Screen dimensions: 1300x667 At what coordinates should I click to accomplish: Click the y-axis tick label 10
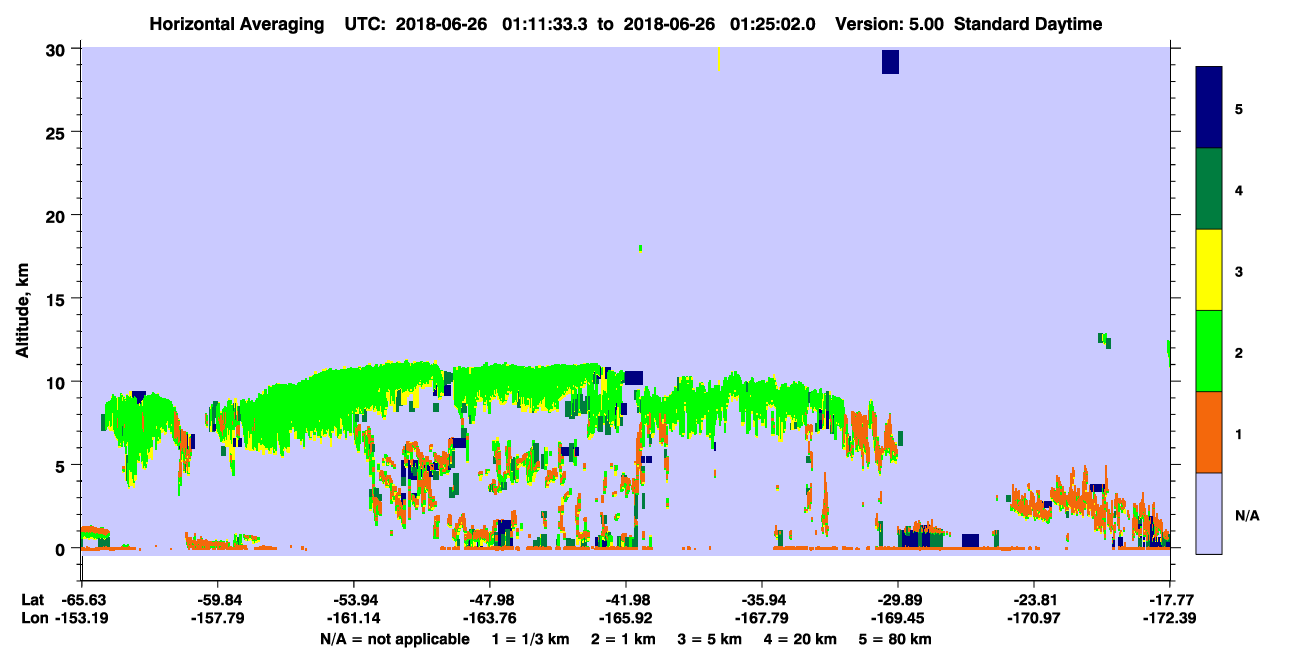(57, 382)
